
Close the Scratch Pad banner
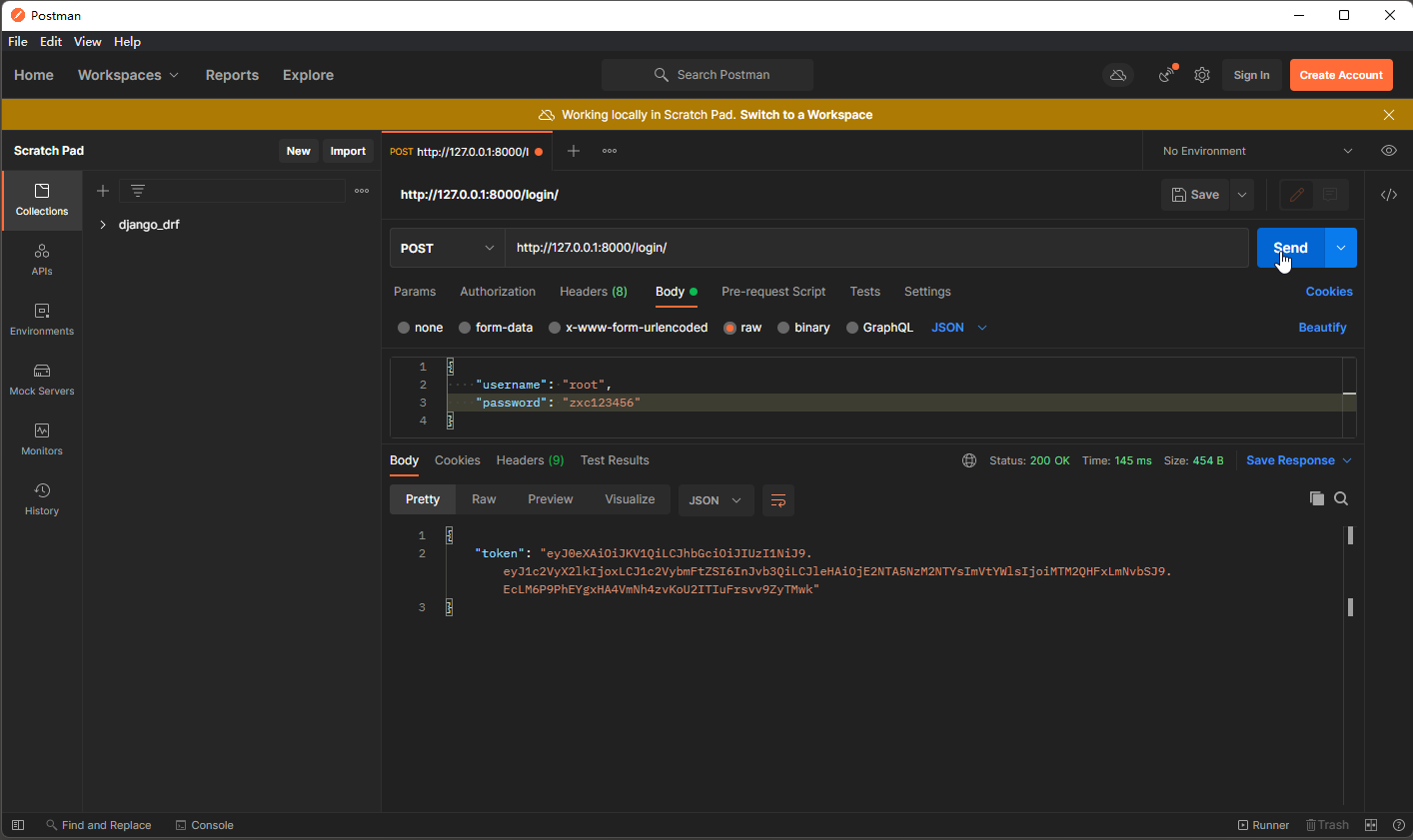pyautogui.click(x=1389, y=115)
